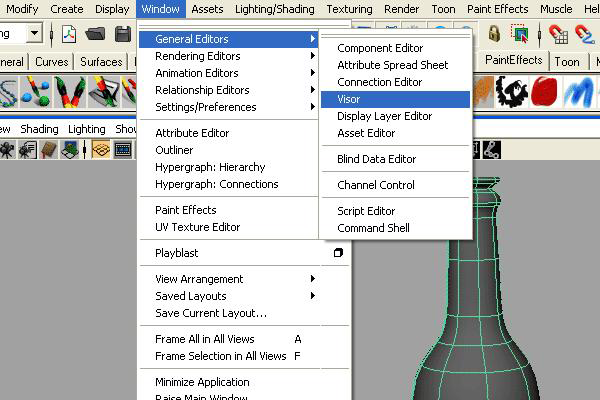Click the select camera panel icon
Screen dimensions: 600x400
[7, 150]
